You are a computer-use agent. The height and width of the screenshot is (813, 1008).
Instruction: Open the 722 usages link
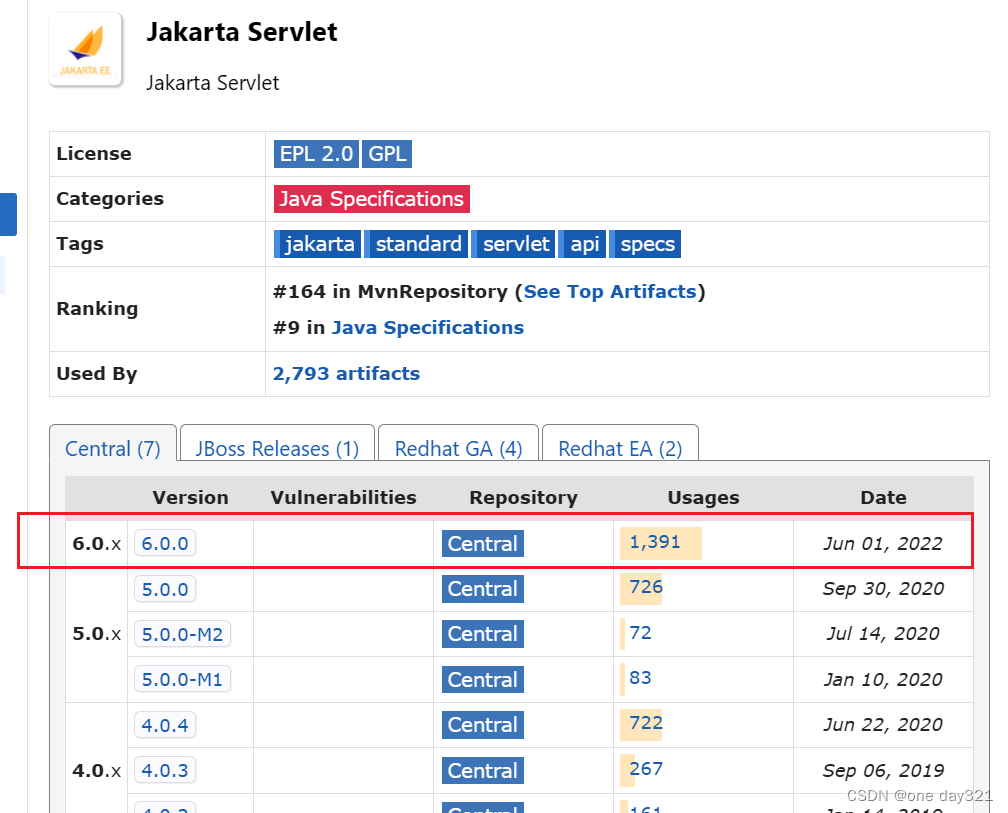(x=646, y=723)
